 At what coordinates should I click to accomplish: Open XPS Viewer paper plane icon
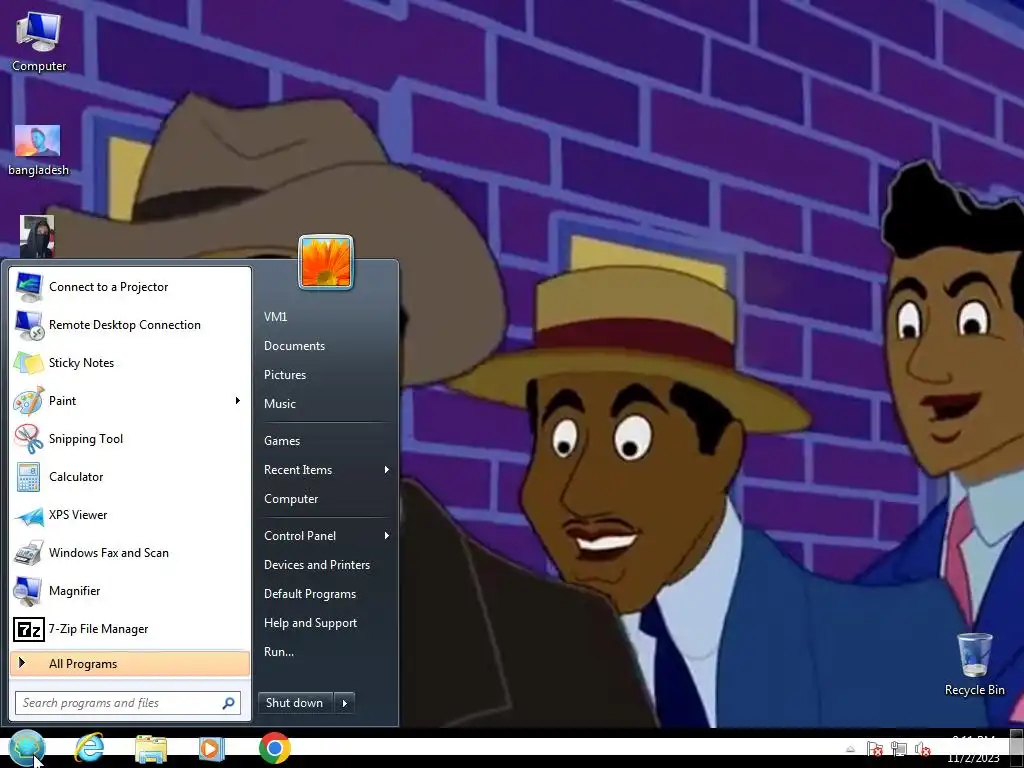[29, 516]
